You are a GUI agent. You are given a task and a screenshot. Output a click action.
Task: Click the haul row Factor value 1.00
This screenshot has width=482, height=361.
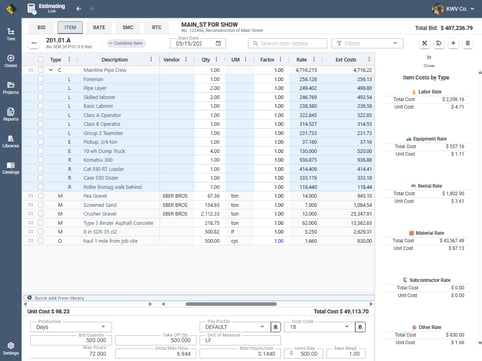coord(279,241)
